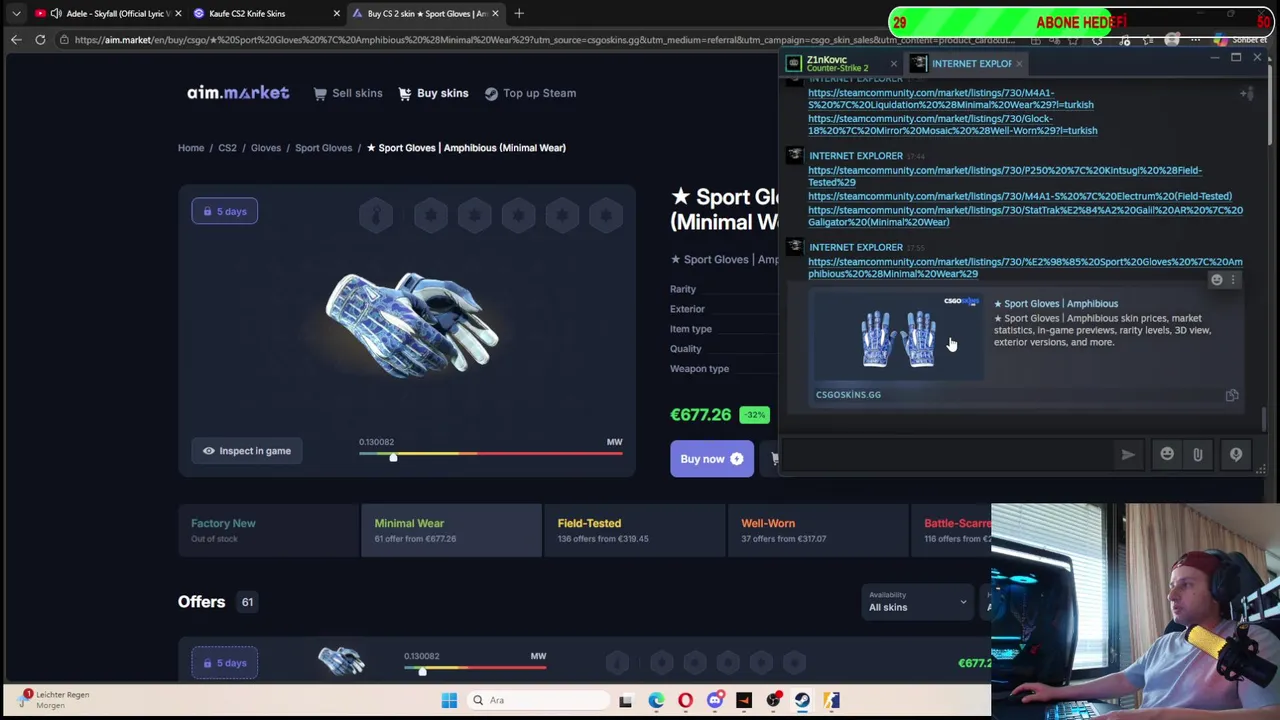This screenshot has height=720, width=1280.
Task: Open the Opera browser taskbar icon
Action: (685, 700)
